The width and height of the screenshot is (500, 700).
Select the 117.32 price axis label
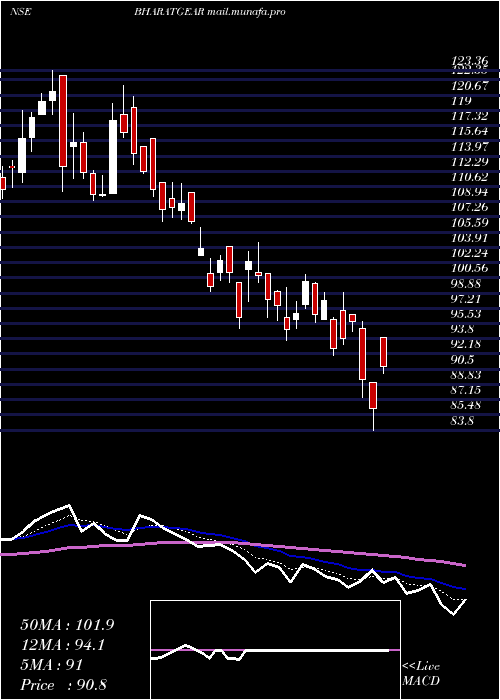coord(468,116)
